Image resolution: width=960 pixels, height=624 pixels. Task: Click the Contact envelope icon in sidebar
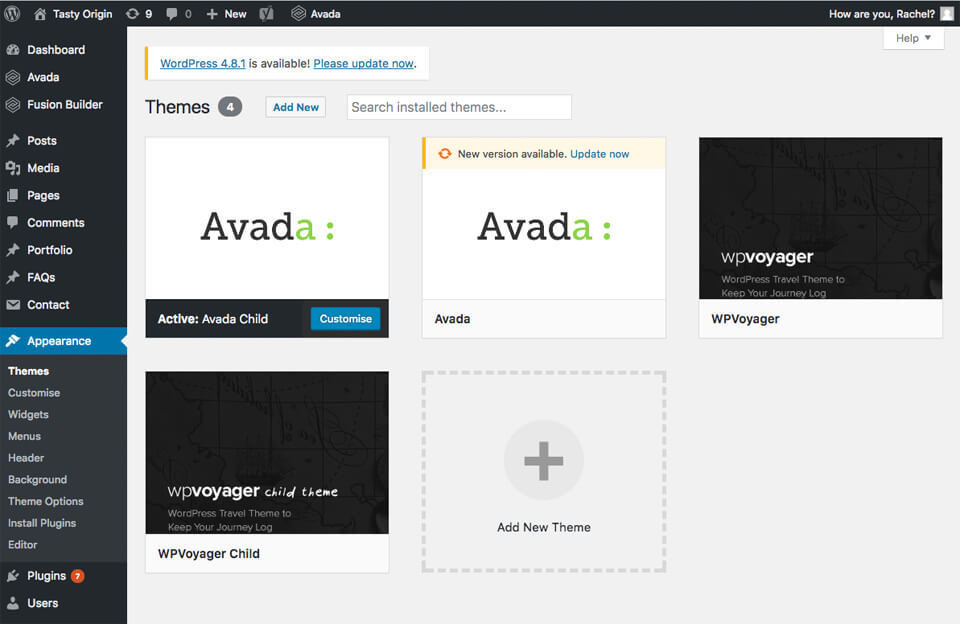coord(13,304)
